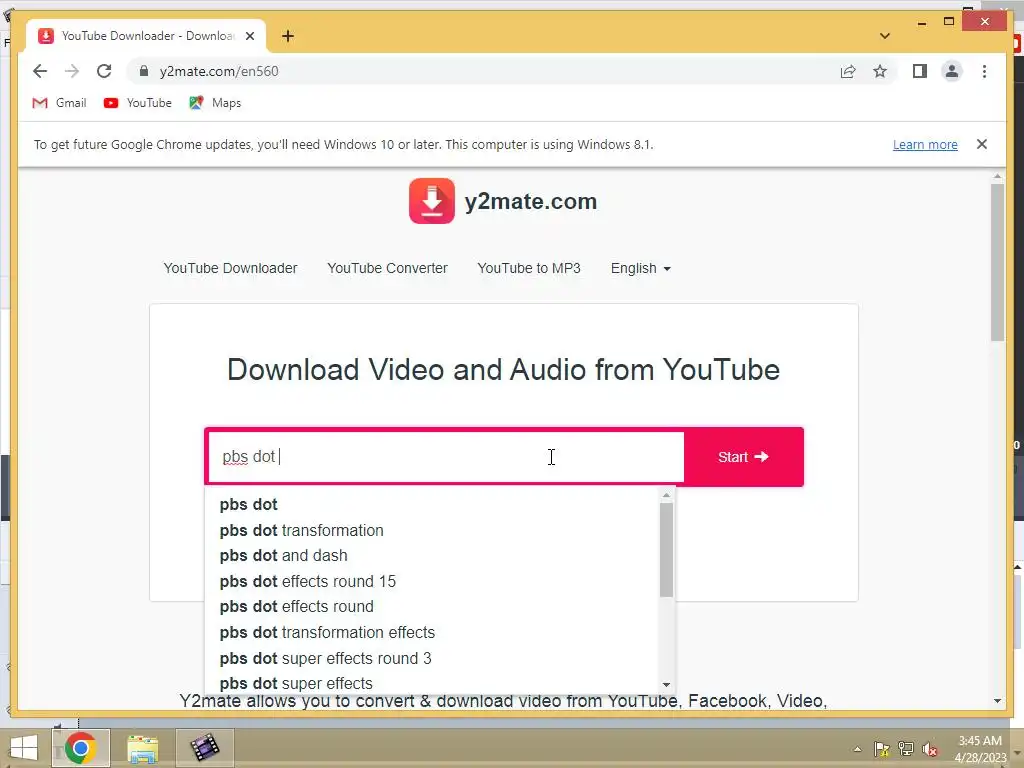The height and width of the screenshot is (768, 1024).
Task: Dismiss the Chrome update notification bar
Action: click(x=982, y=144)
